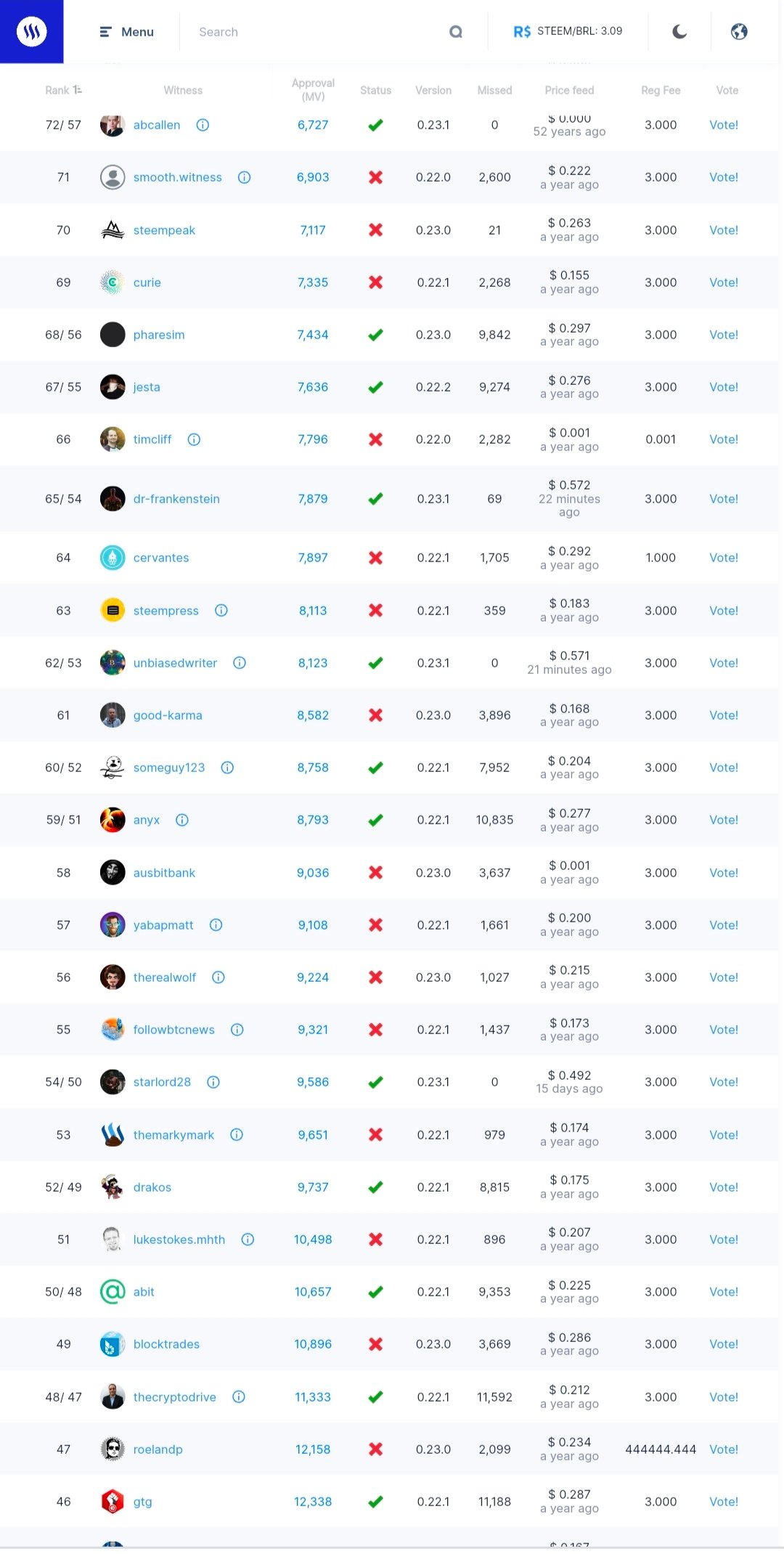Click Vote! for witness gtg
This screenshot has width=784, height=1554.
(723, 1502)
